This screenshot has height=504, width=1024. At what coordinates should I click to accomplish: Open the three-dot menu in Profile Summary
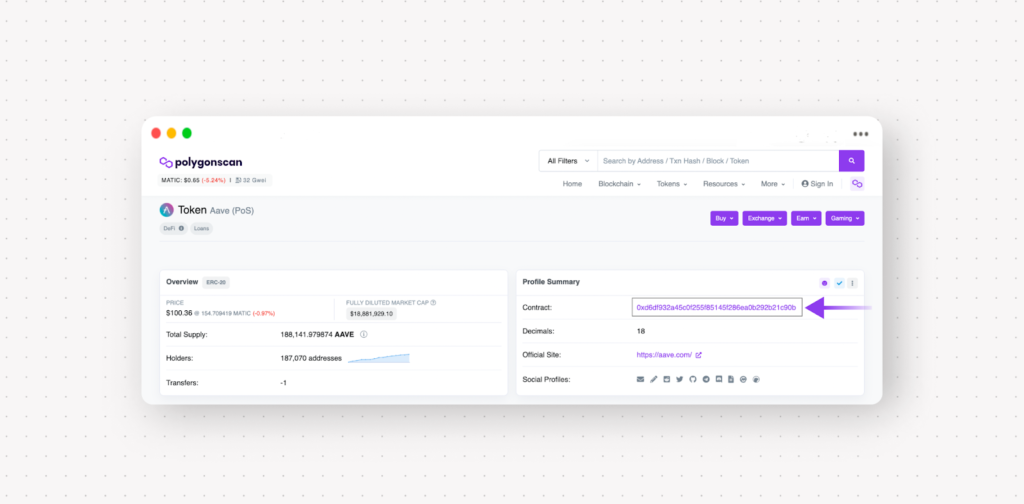coord(852,283)
